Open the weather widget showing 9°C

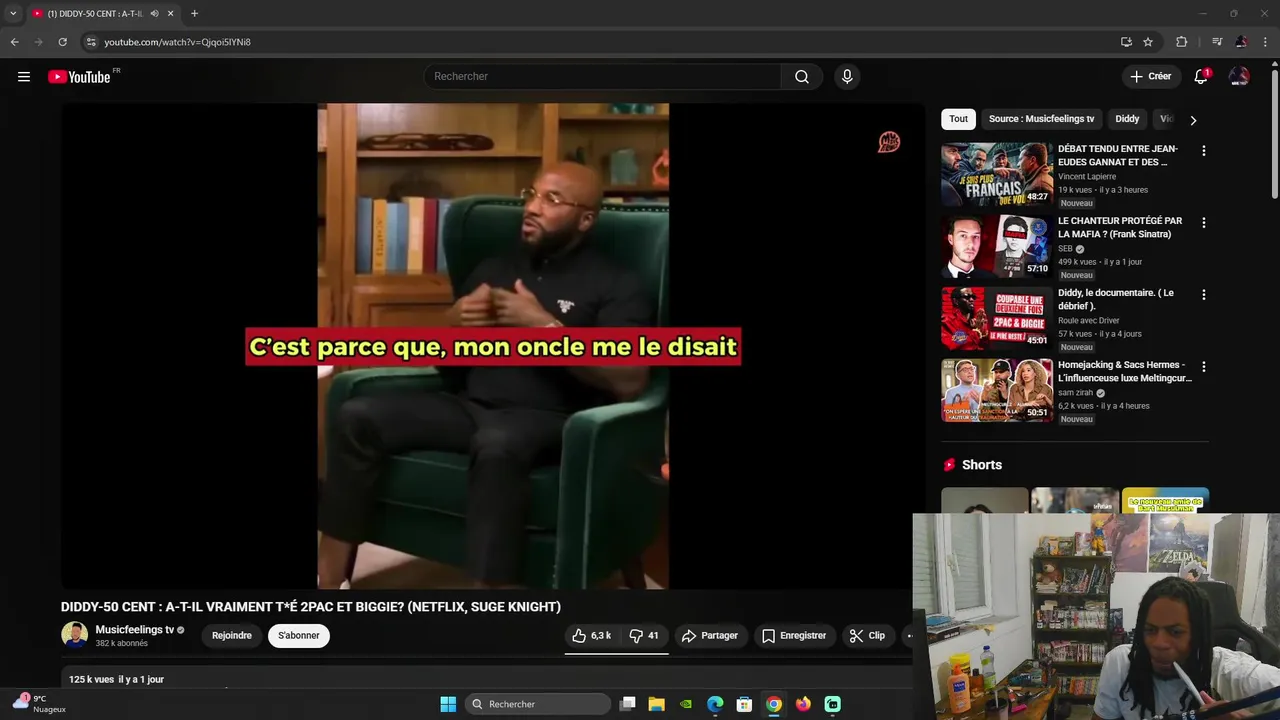pyautogui.click(x=40, y=704)
